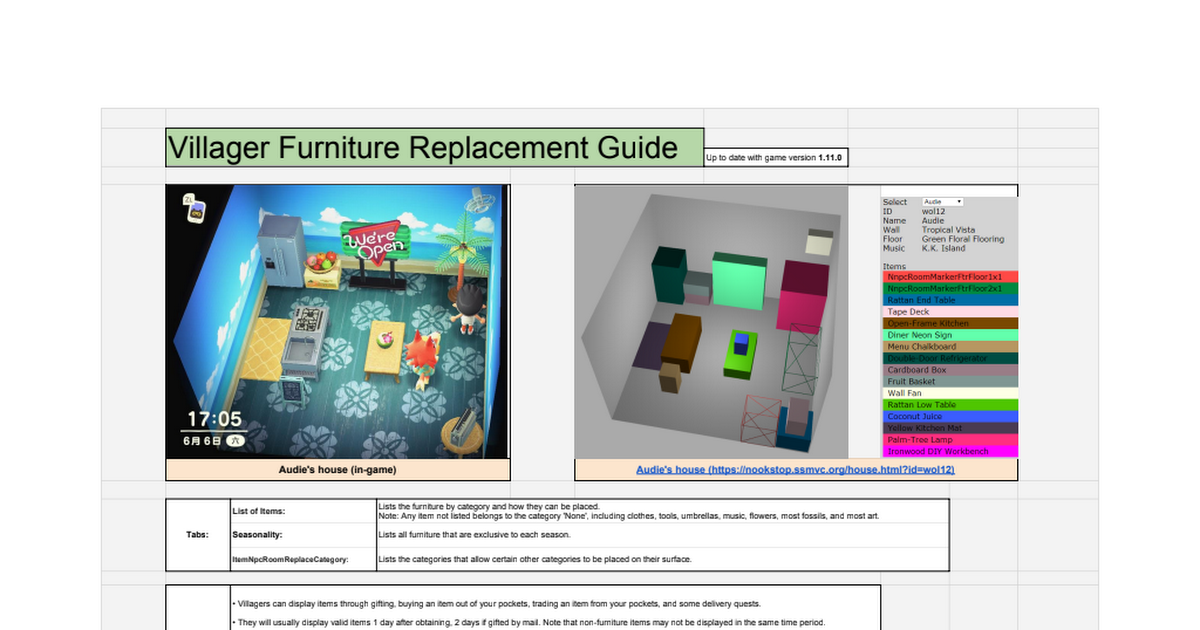The height and width of the screenshot is (630, 1200).
Task: Click the Rattan End Table color row
Action: (950, 300)
